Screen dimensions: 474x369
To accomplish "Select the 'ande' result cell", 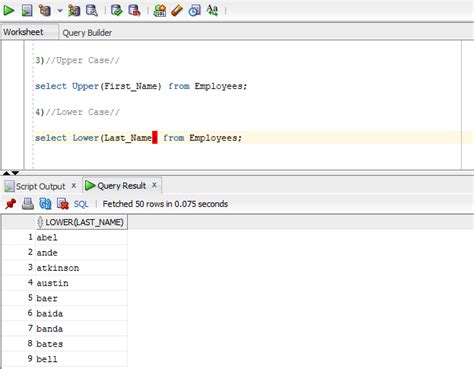I will pyautogui.click(x=81, y=253).
